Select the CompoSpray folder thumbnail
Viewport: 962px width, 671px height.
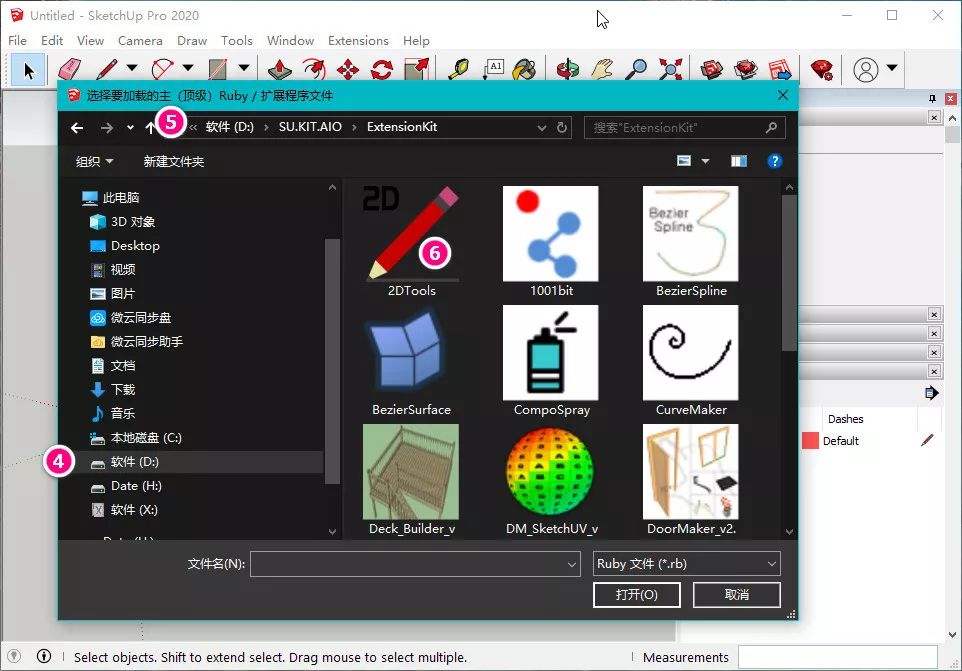(551, 361)
